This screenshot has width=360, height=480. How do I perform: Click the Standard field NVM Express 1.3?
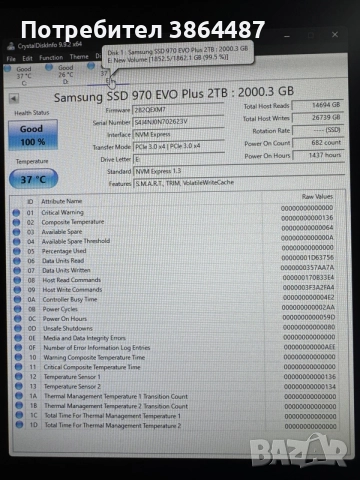[x=239, y=171]
